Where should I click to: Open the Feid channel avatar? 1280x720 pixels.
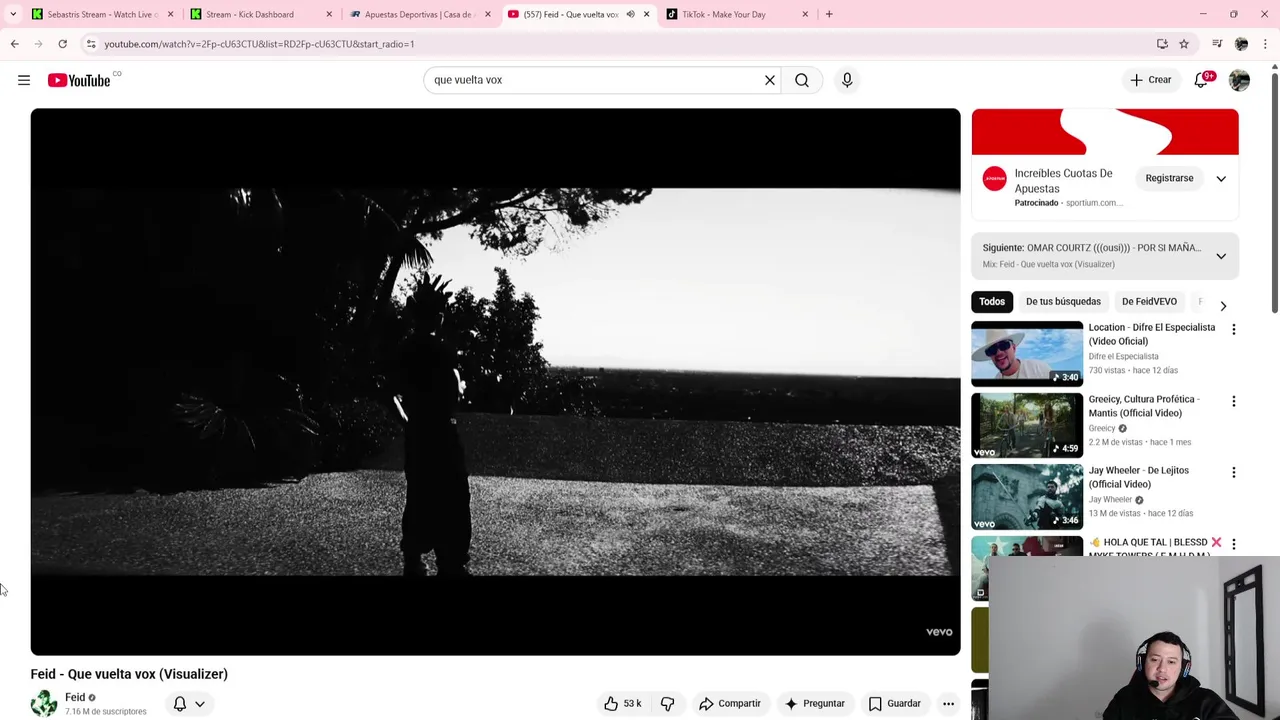(44, 704)
